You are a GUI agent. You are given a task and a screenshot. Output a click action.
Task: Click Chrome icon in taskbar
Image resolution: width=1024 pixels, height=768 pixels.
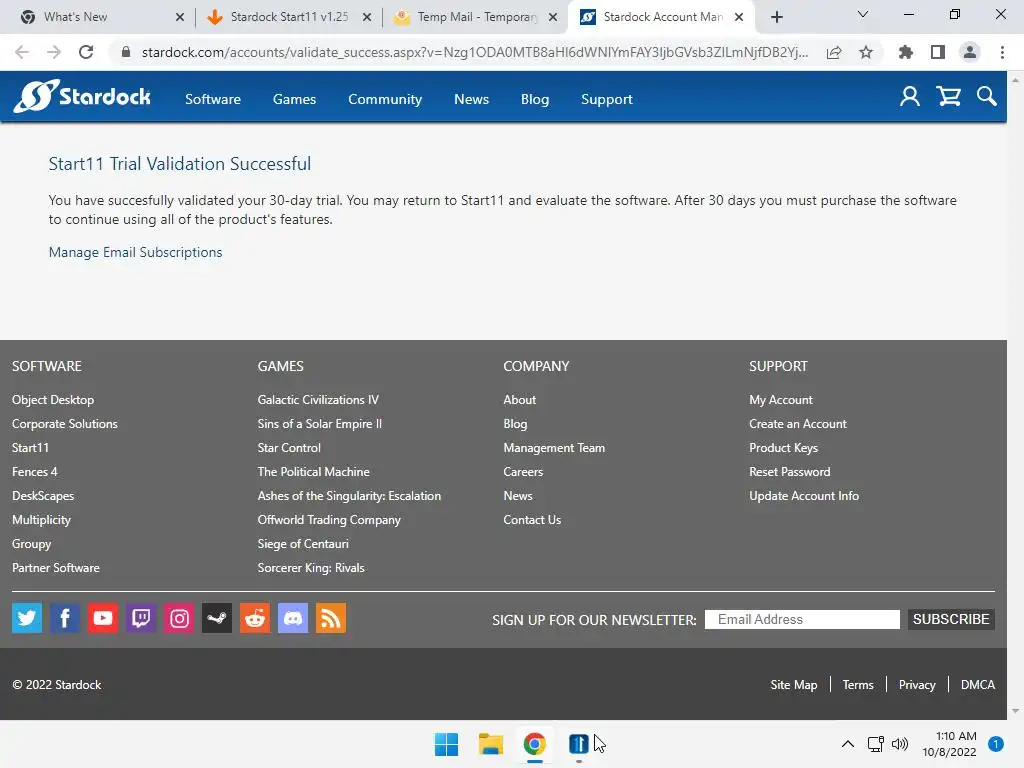point(534,744)
